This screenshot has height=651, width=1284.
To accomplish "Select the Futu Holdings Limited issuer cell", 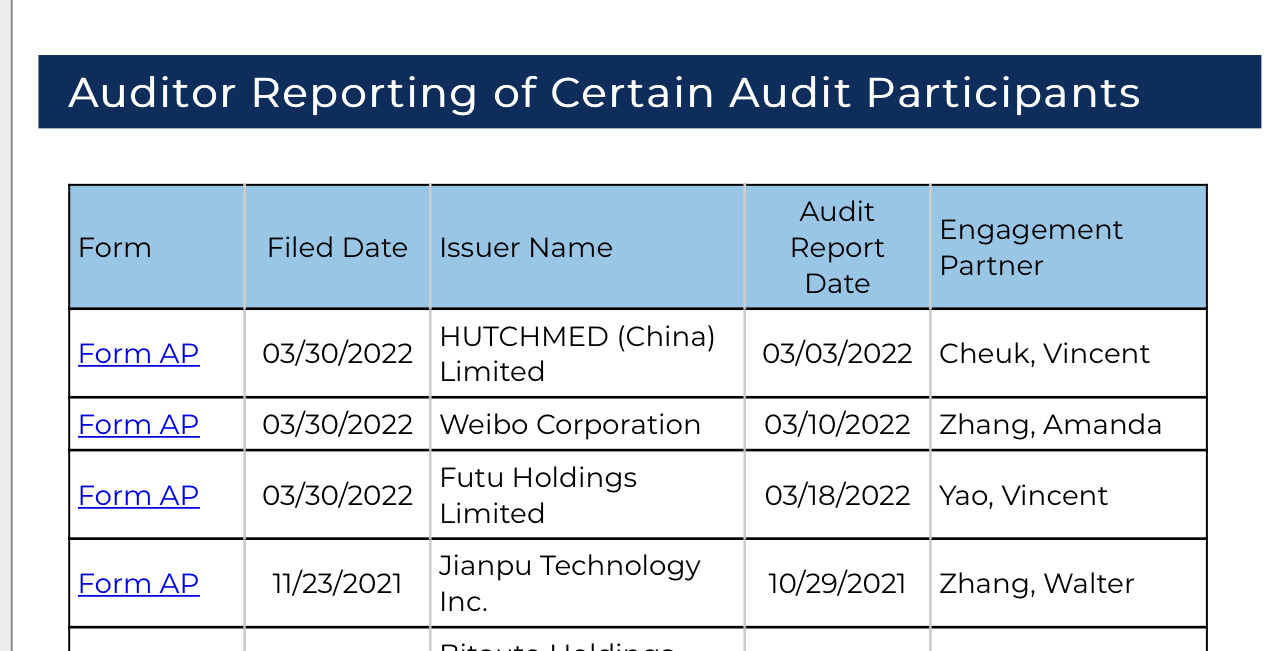I will tap(538, 496).
